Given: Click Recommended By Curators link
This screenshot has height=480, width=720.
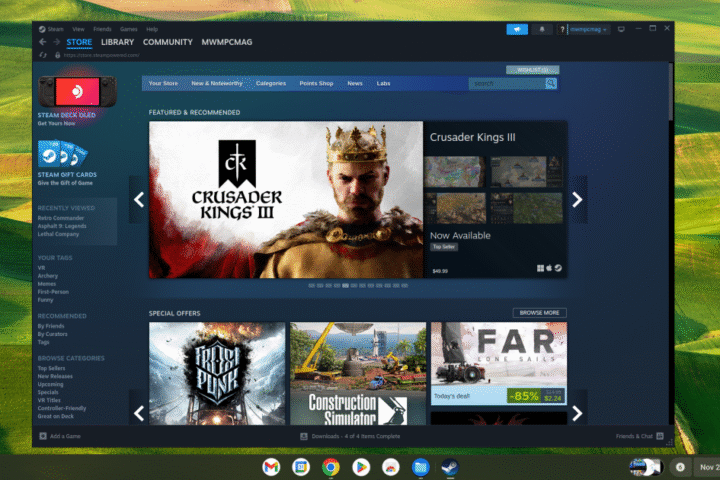Looking at the screenshot, I should [53, 334].
